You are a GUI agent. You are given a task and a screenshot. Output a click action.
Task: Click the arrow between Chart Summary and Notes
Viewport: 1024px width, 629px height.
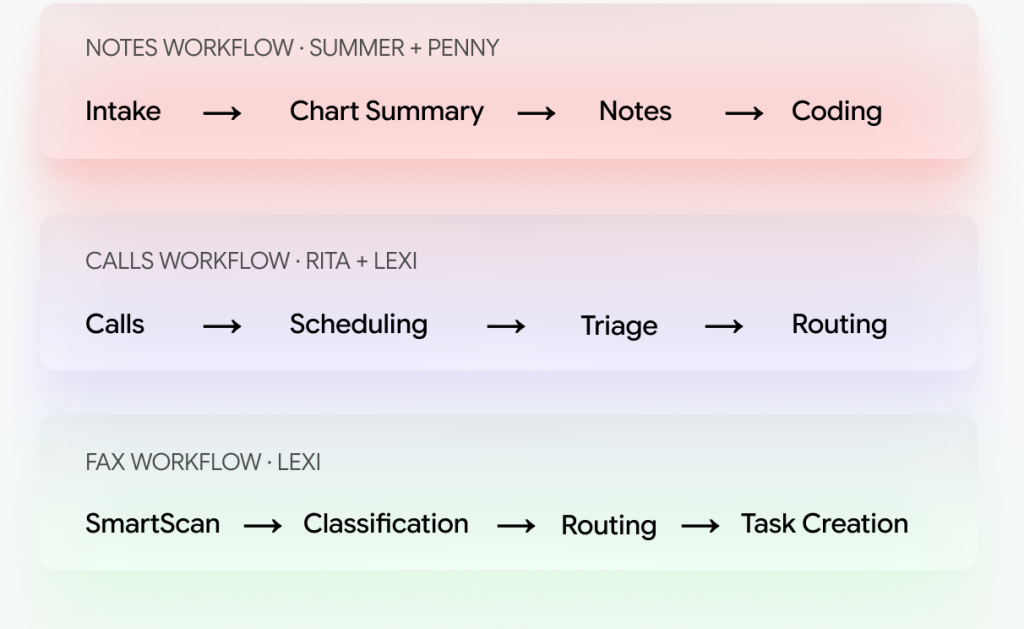click(536, 114)
